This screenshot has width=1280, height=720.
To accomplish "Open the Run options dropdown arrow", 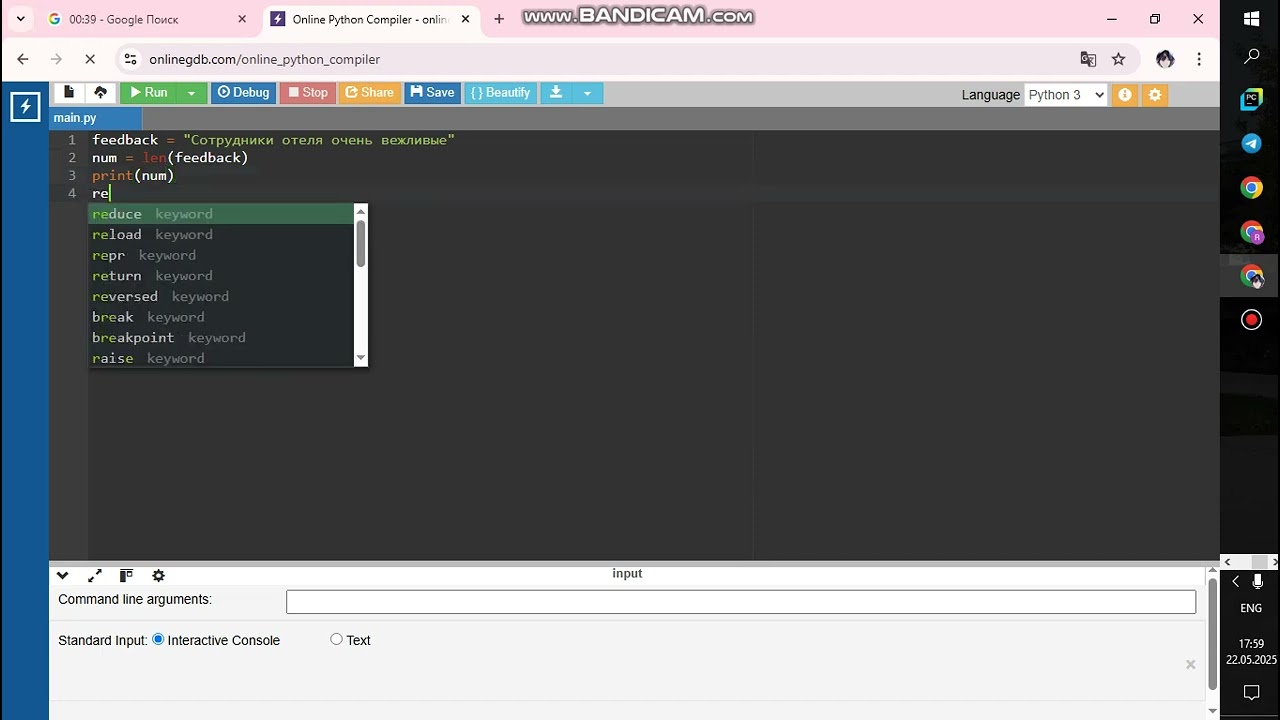I will tap(191, 93).
